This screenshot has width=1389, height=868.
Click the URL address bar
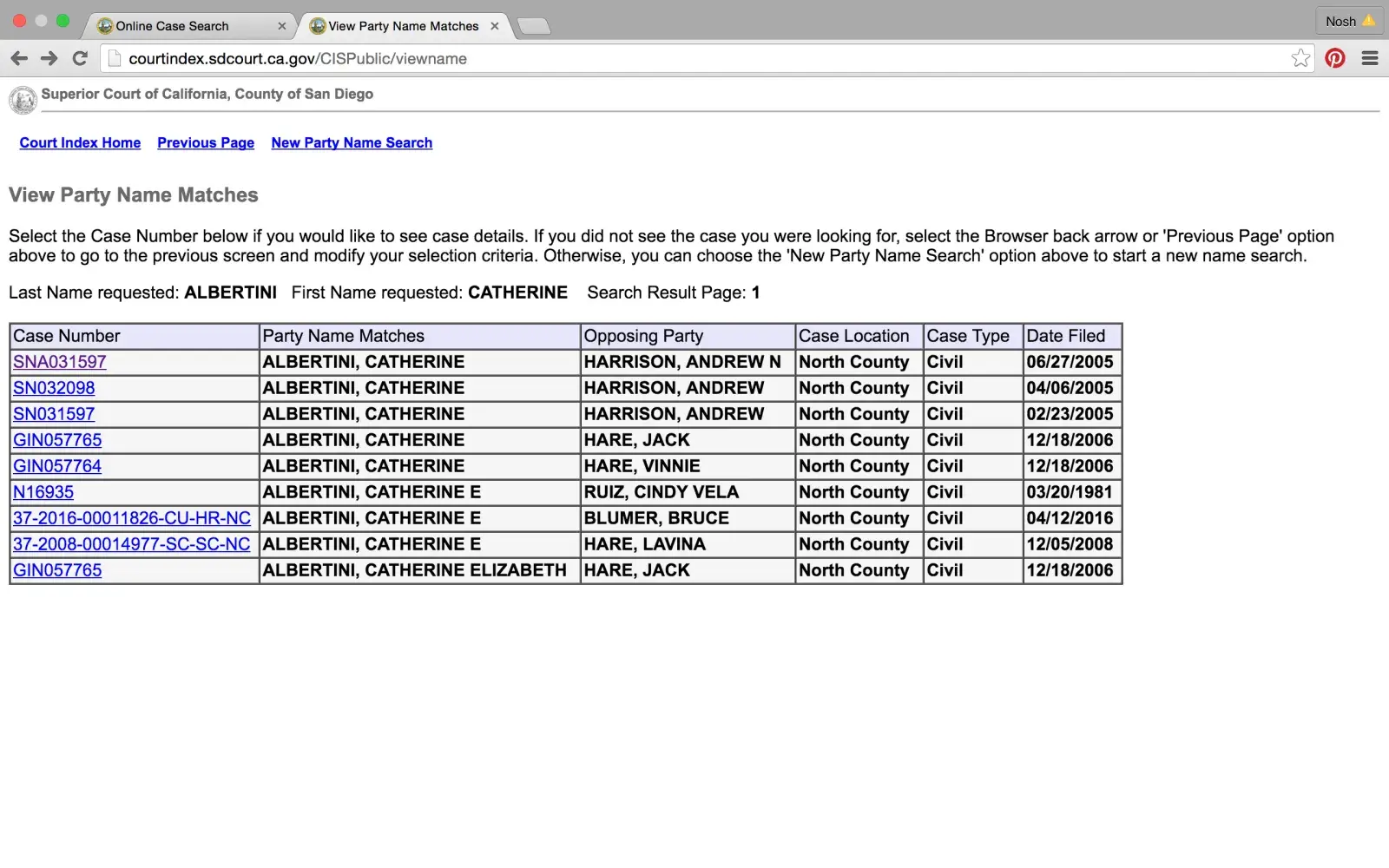click(694, 58)
